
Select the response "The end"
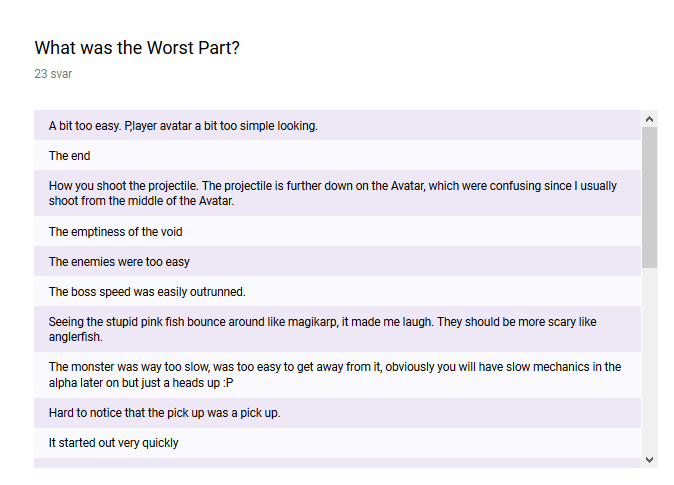70,156
